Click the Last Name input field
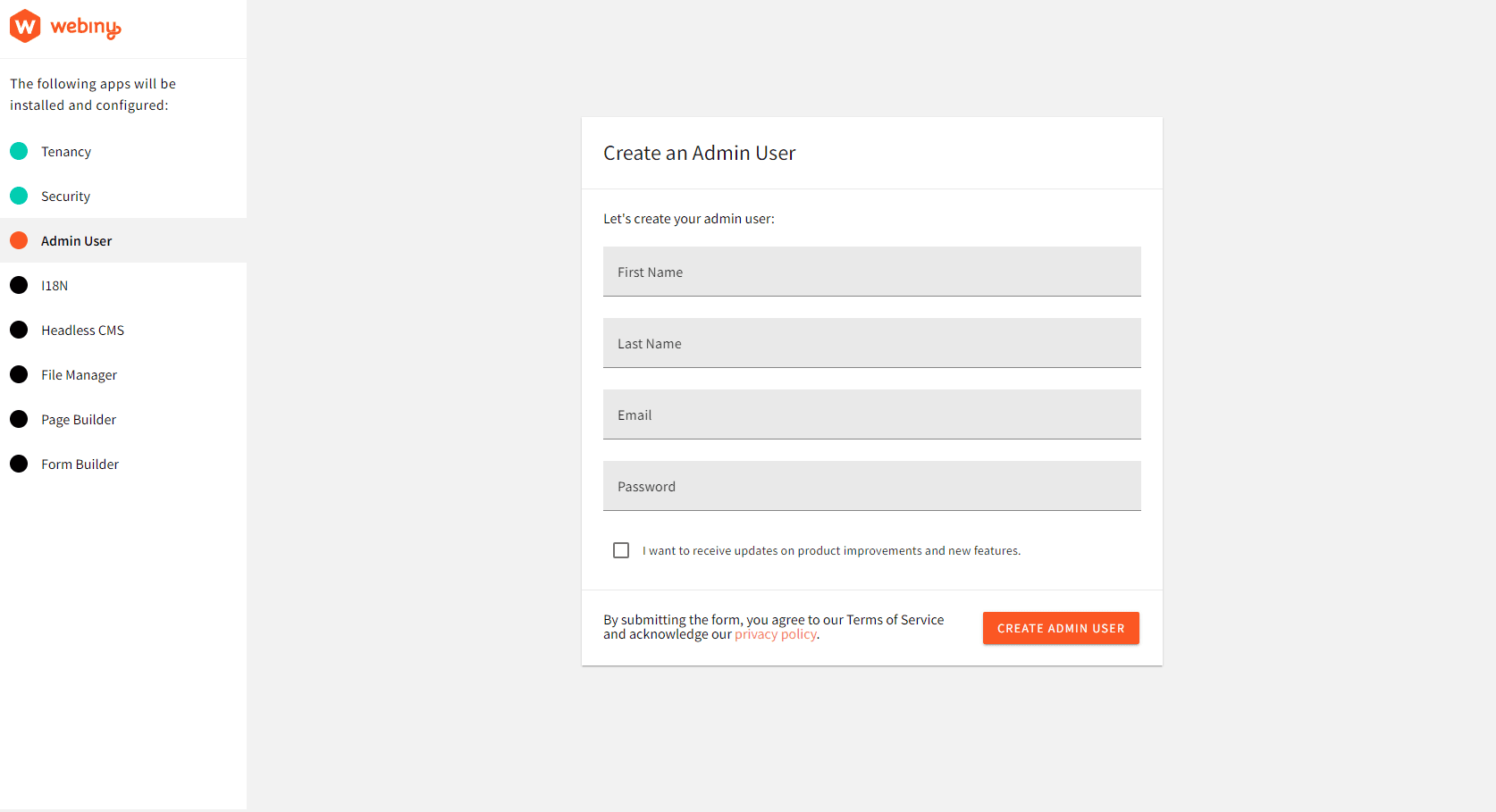Screen dimensions: 1496x812 (871, 343)
